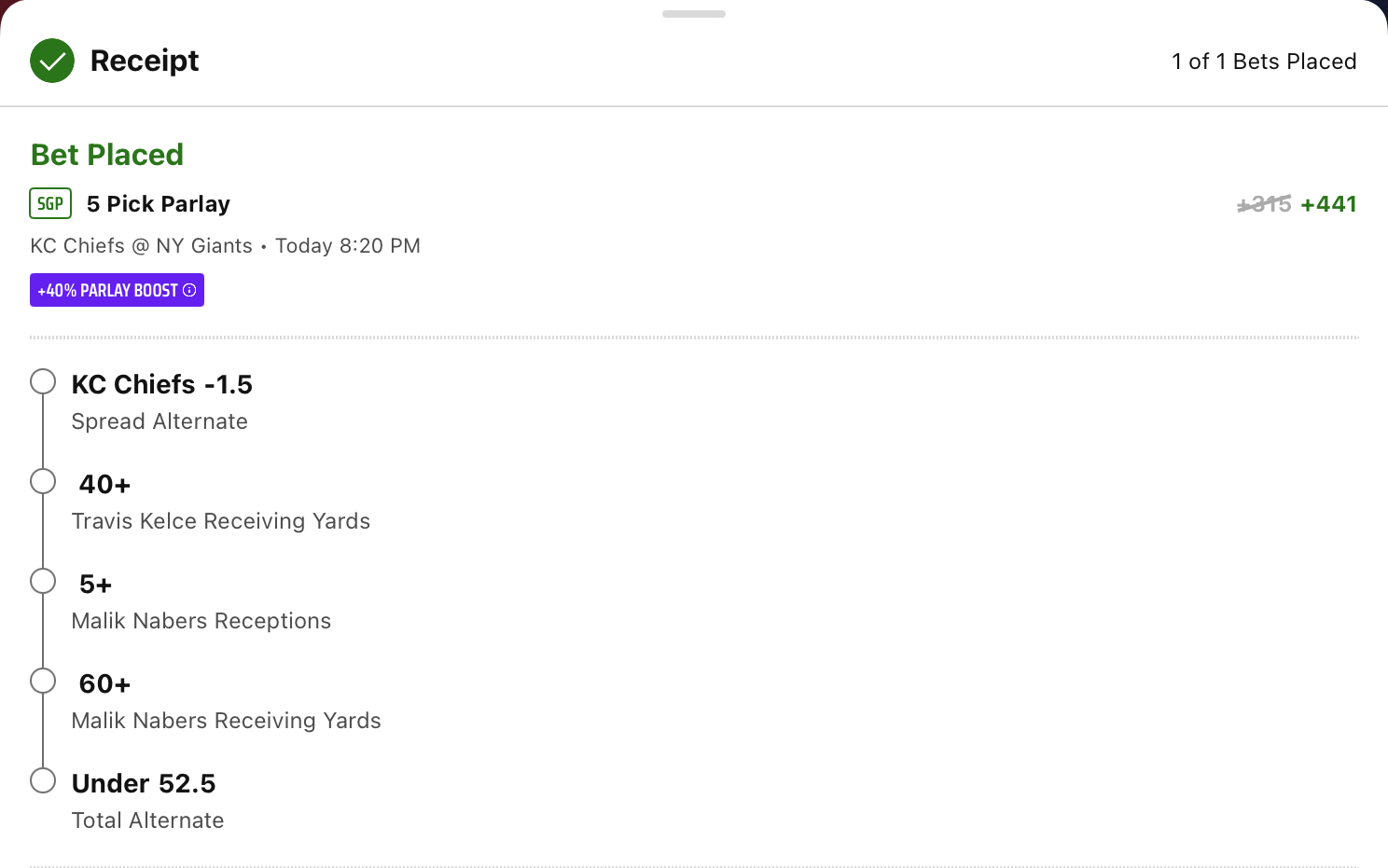Open the parlay boost info icon
1388x868 pixels.
[x=189, y=290]
